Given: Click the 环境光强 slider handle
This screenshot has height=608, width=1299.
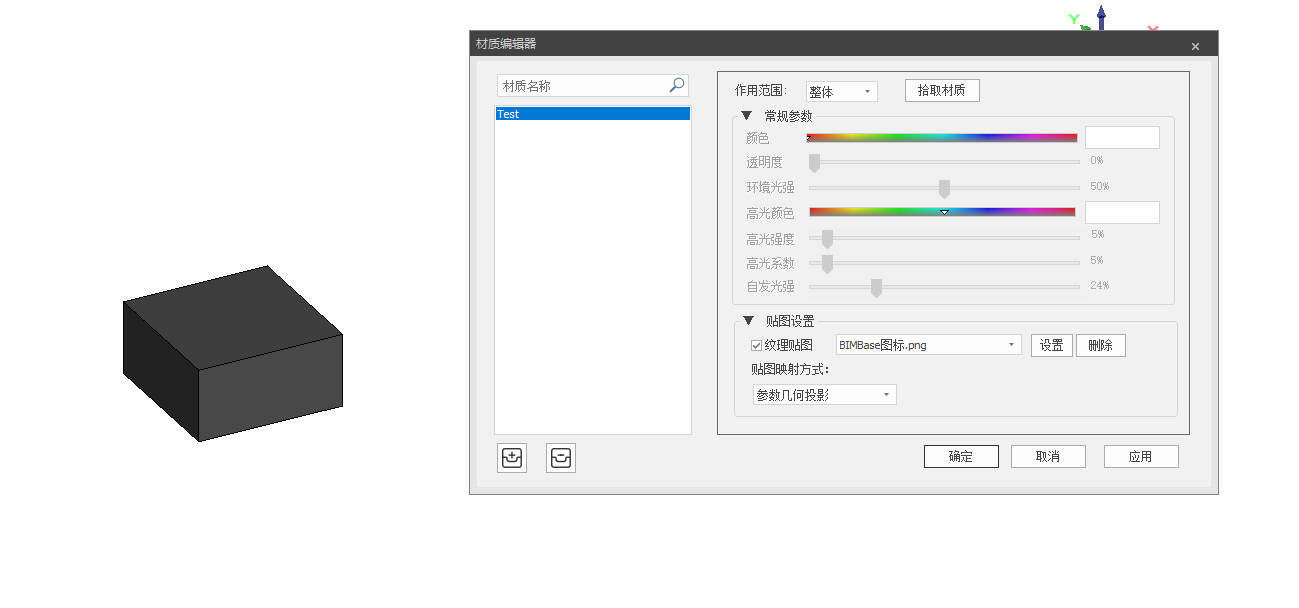Looking at the screenshot, I should pos(944,188).
